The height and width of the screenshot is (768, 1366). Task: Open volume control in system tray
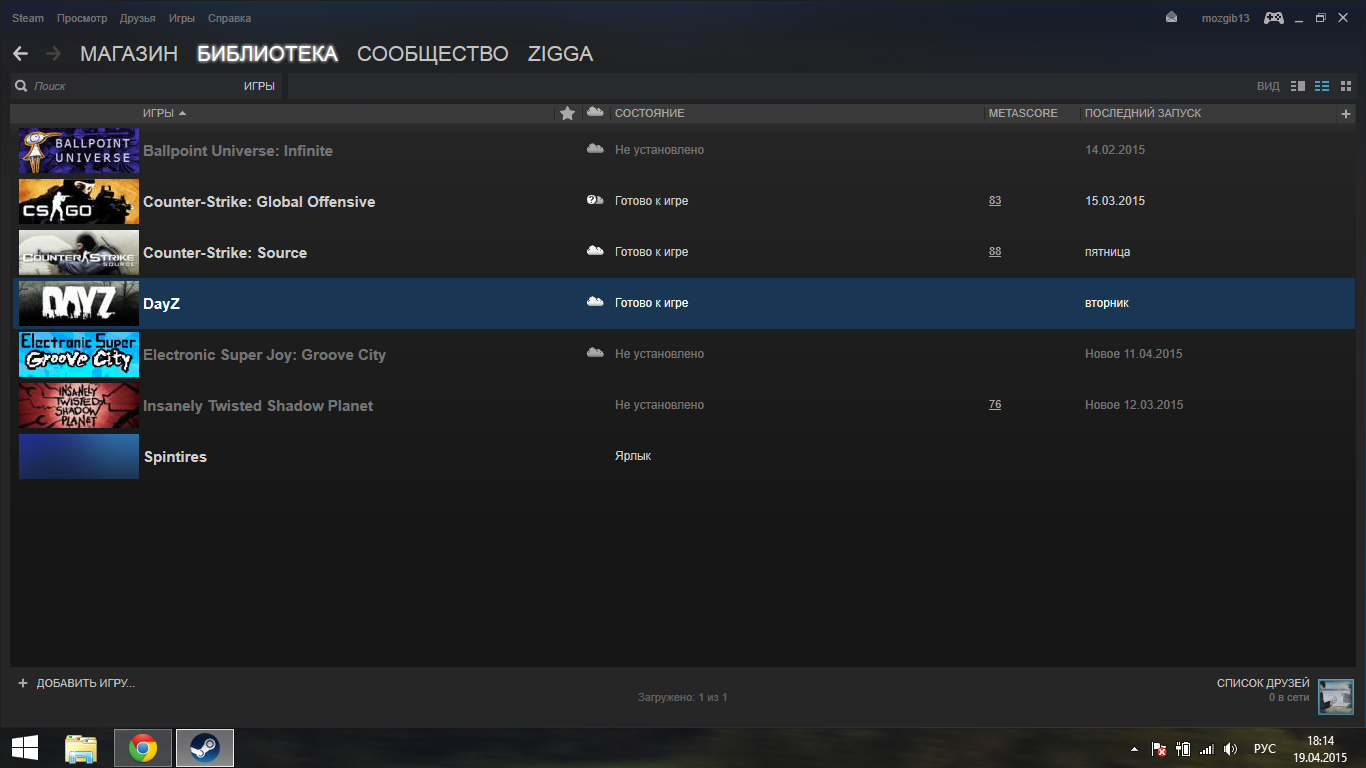(1231, 748)
